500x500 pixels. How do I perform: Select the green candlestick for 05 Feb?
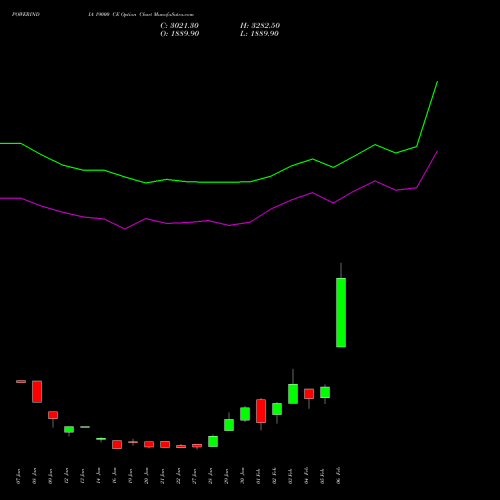coord(325,392)
